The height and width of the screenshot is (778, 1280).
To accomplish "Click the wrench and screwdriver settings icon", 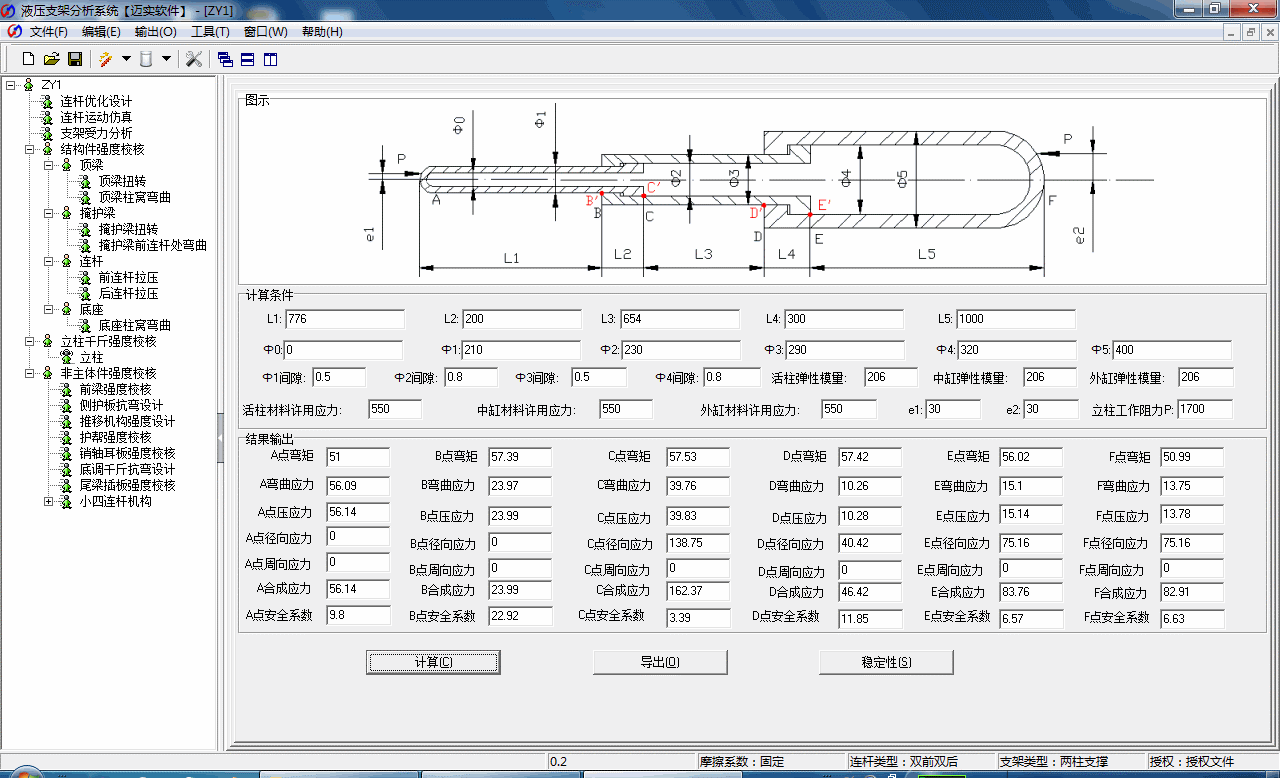I will (x=194, y=59).
